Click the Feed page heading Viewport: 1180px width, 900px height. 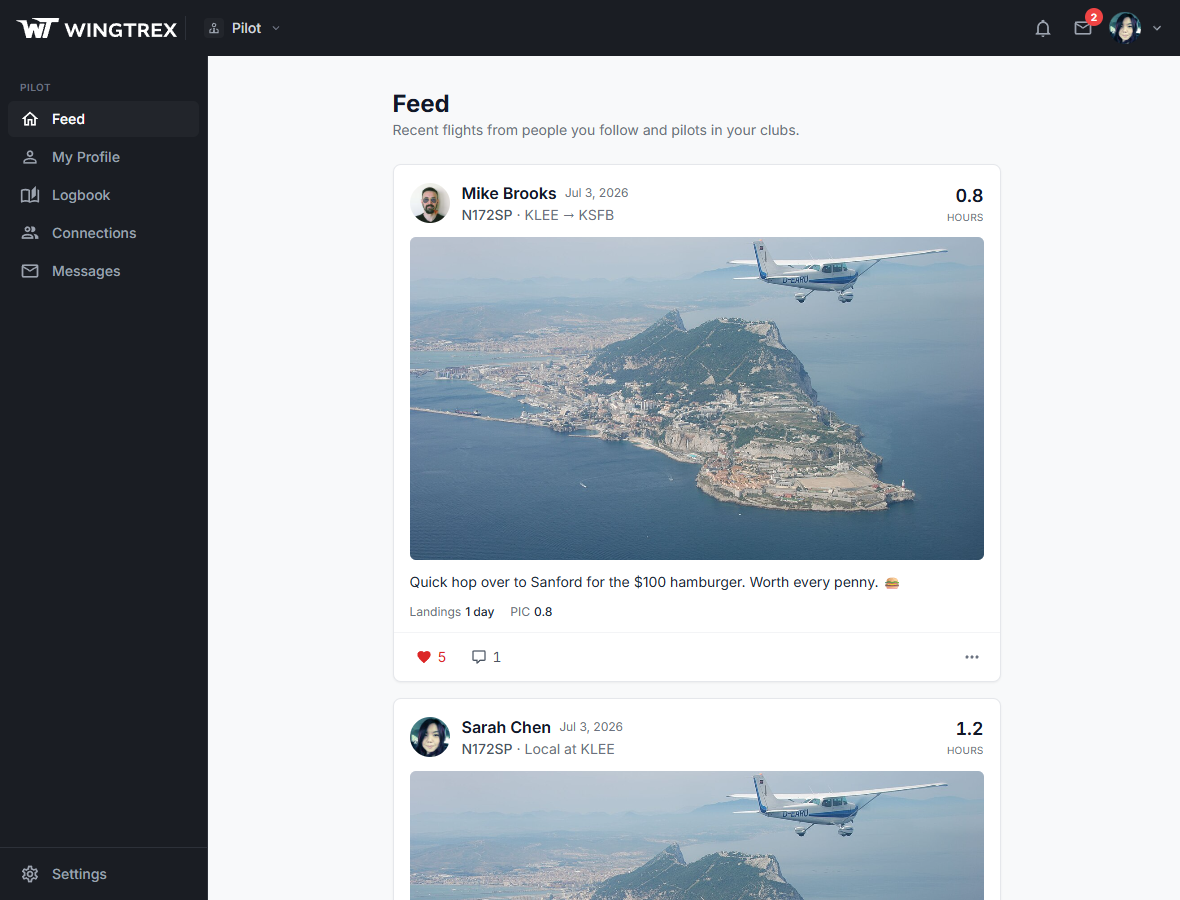point(421,103)
